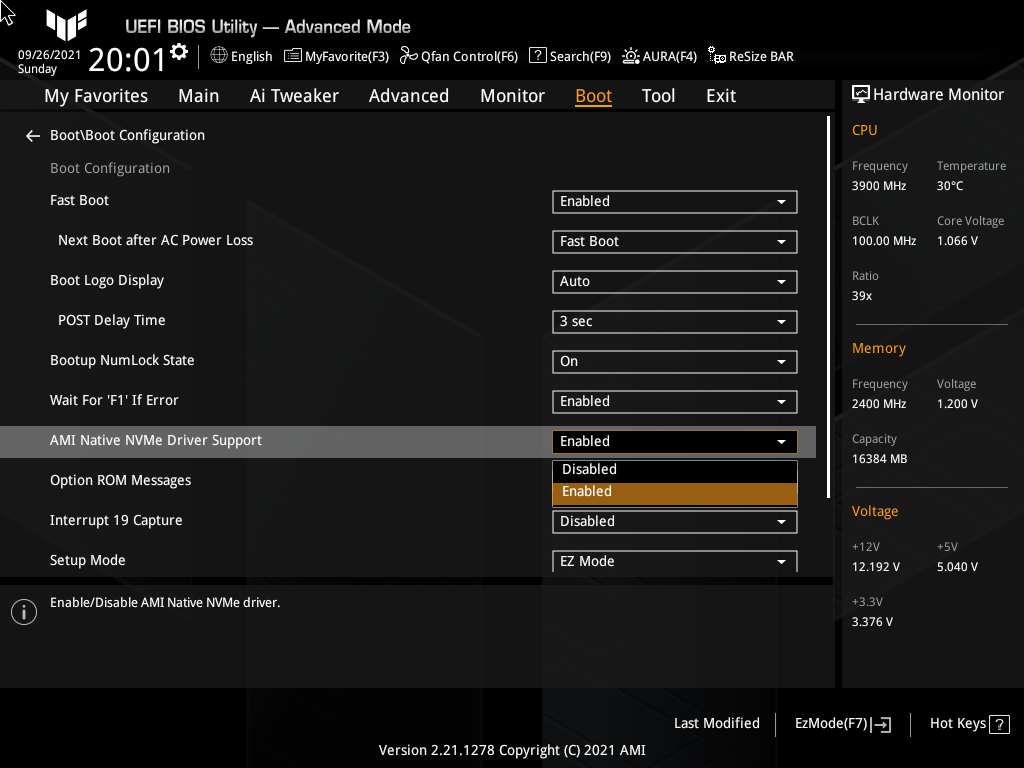Change the BIOS language from English
1024x768 pixels.
coord(241,56)
